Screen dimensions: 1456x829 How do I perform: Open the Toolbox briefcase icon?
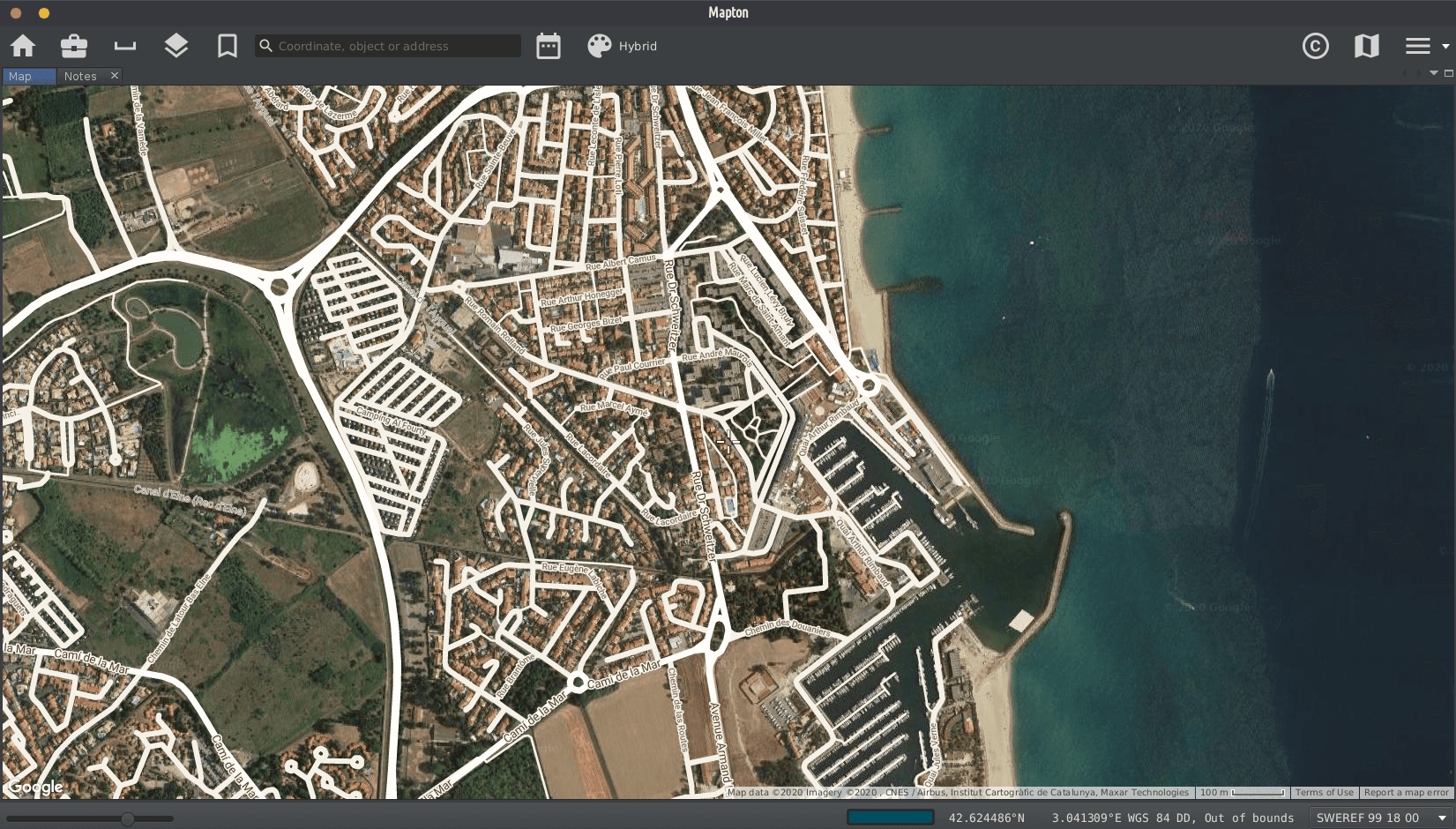click(x=74, y=46)
